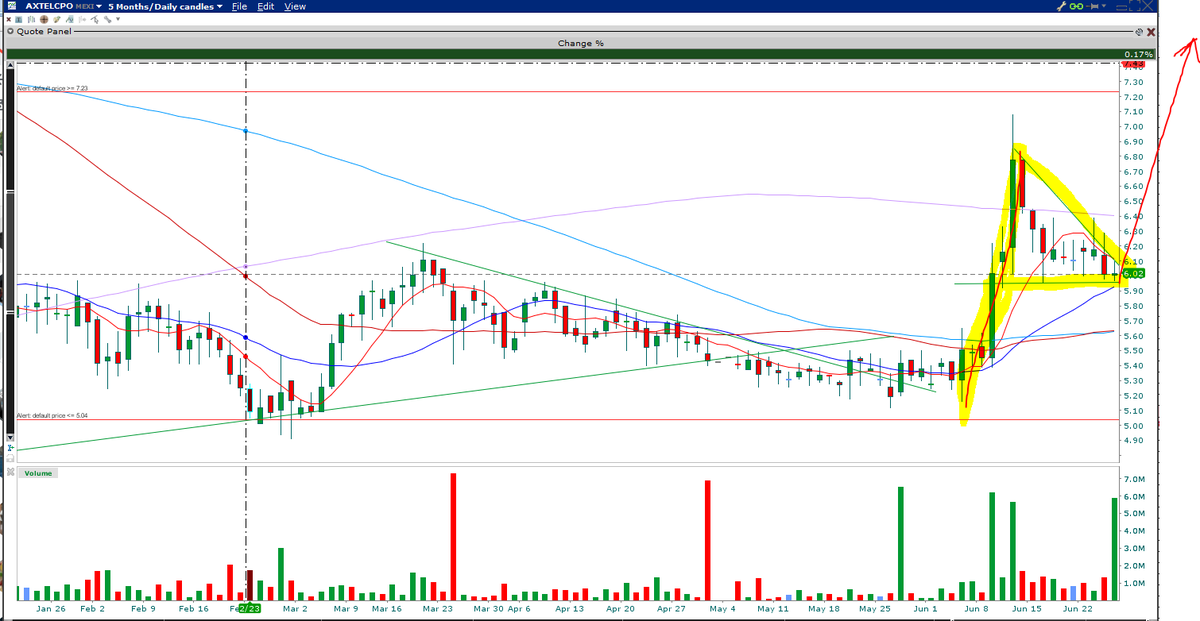Image resolution: width=1200 pixels, height=621 pixels.
Task: Click the Volume panel label
Action: point(37,473)
